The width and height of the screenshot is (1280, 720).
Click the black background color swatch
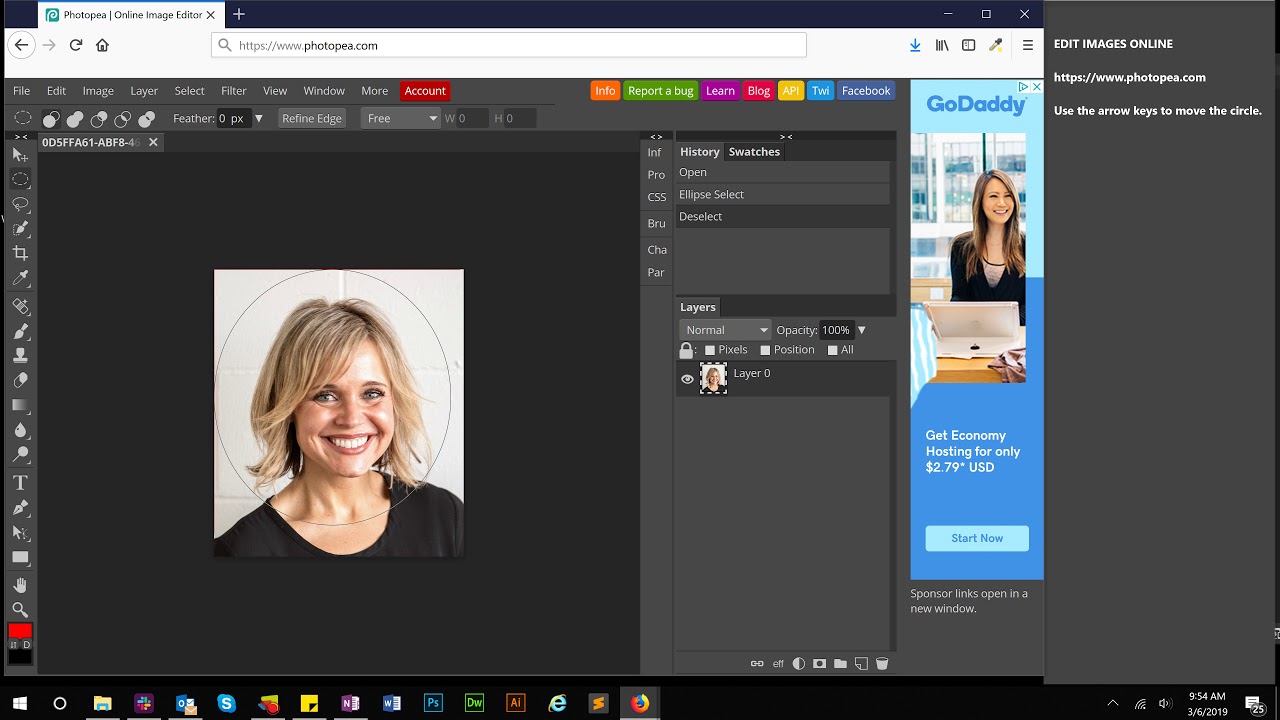click(20, 657)
